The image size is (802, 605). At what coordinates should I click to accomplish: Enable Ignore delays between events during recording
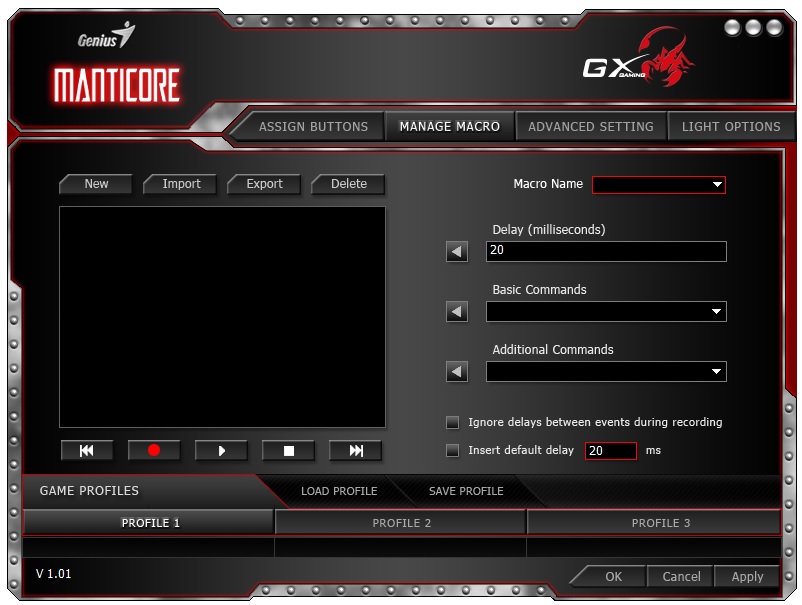coord(453,422)
